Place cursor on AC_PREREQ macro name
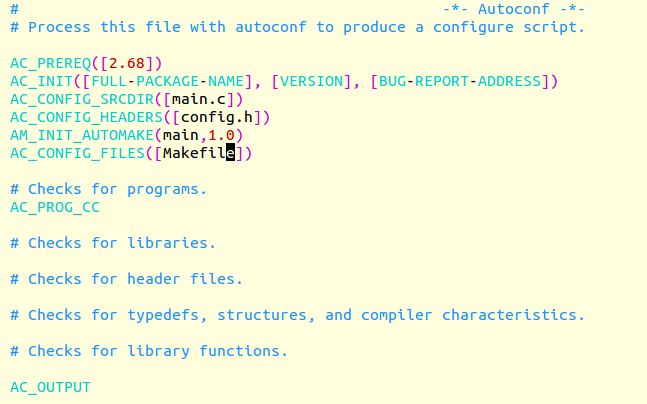The image size is (647, 404). click(50, 64)
